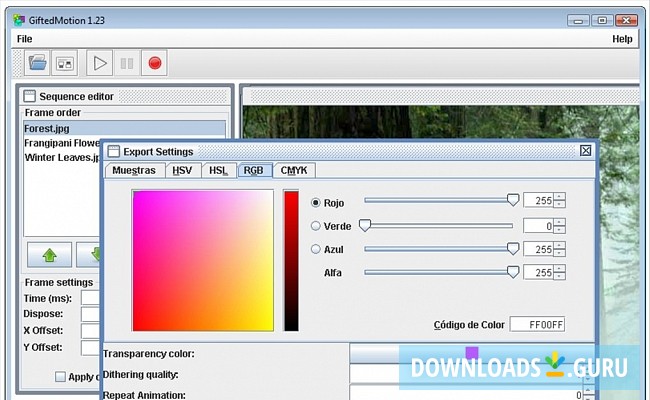
Task: Click the Export Settings window icon
Action: pos(113,151)
